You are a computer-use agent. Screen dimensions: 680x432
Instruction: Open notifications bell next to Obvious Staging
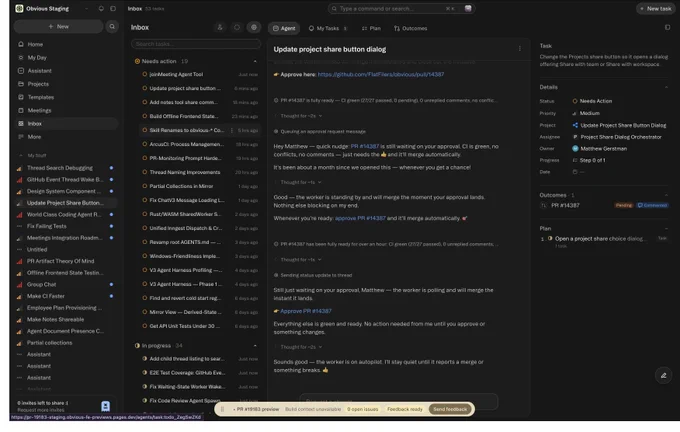101,9
